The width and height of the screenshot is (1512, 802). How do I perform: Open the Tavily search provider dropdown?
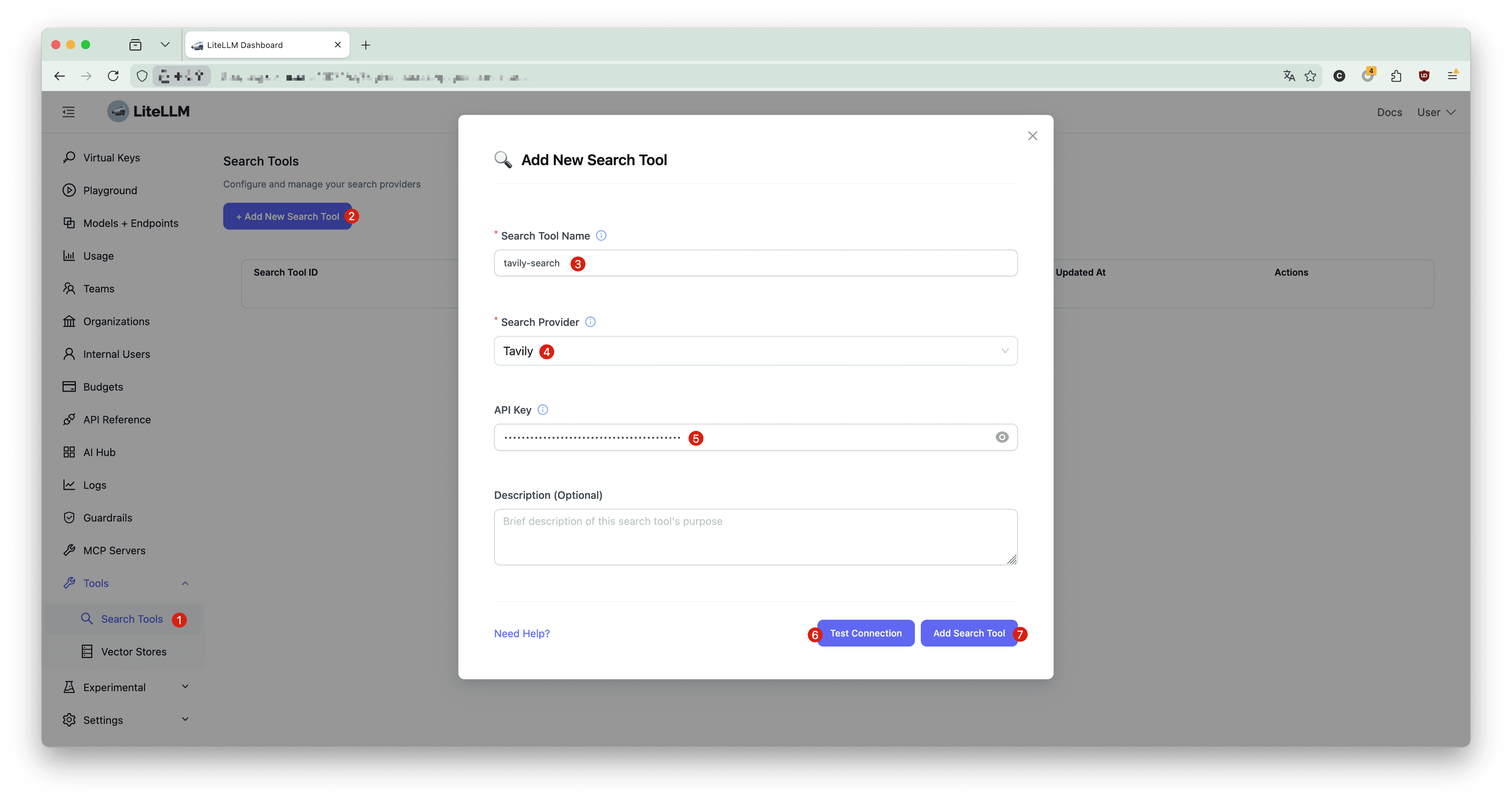click(x=755, y=351)
